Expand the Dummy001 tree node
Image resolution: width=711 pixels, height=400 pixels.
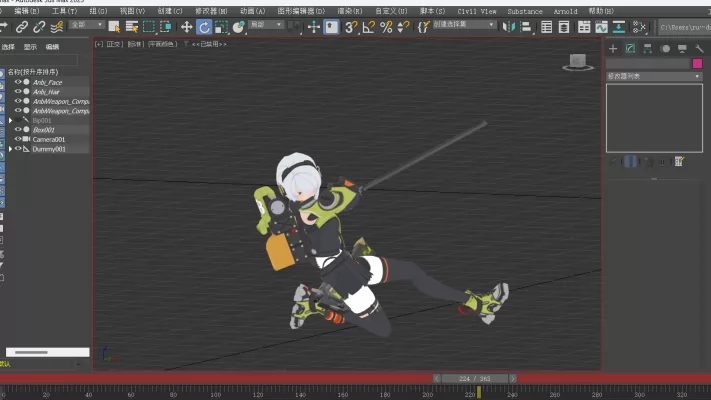pyautogui.click(x=10, y=149)
